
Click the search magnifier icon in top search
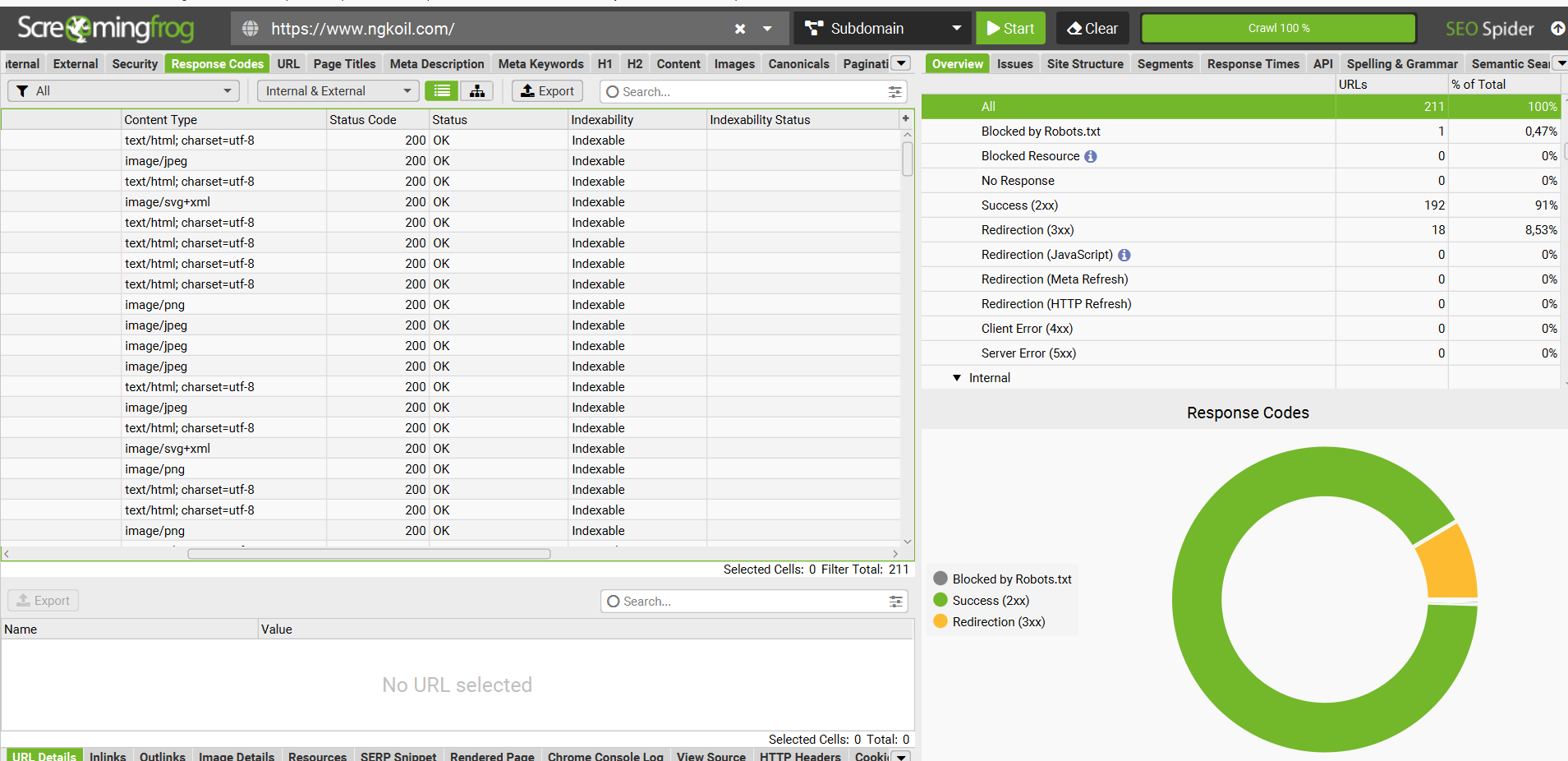pos(613,92)
